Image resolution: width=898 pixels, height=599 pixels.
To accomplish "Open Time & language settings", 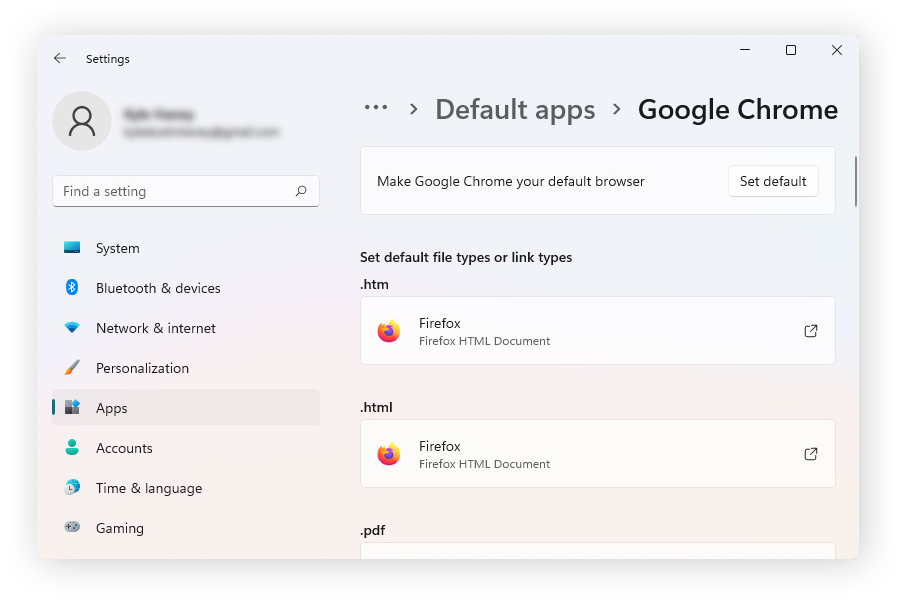I will click(x=146, y=488).
